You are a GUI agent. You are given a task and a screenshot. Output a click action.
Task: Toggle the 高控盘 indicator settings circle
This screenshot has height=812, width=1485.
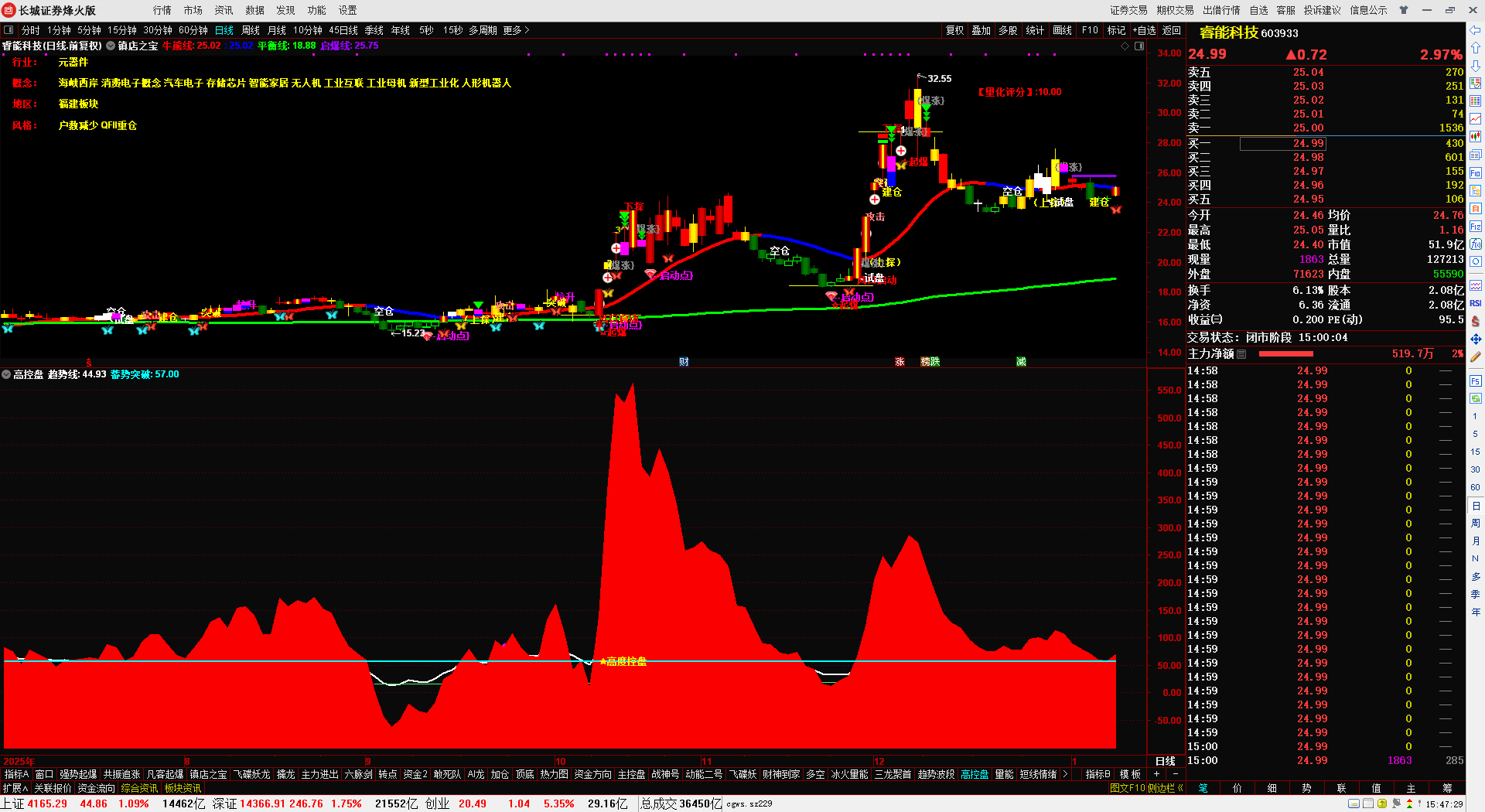[x=6, y=374]
